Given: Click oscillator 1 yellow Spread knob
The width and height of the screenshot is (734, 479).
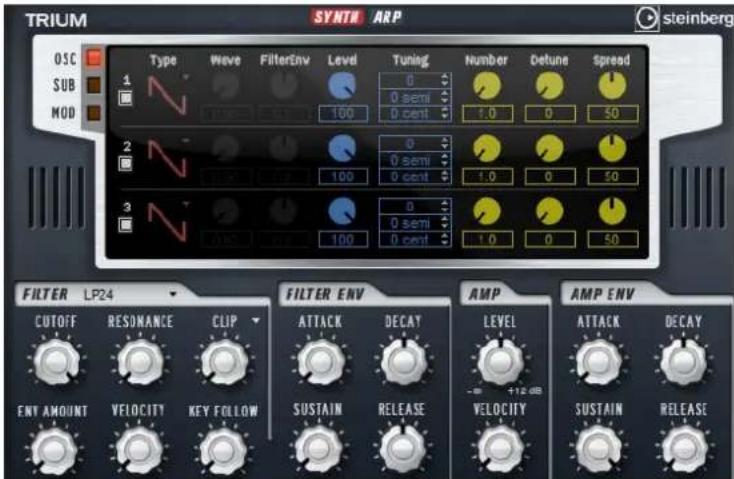Looking at the screenshot, I should pos(612,86).
